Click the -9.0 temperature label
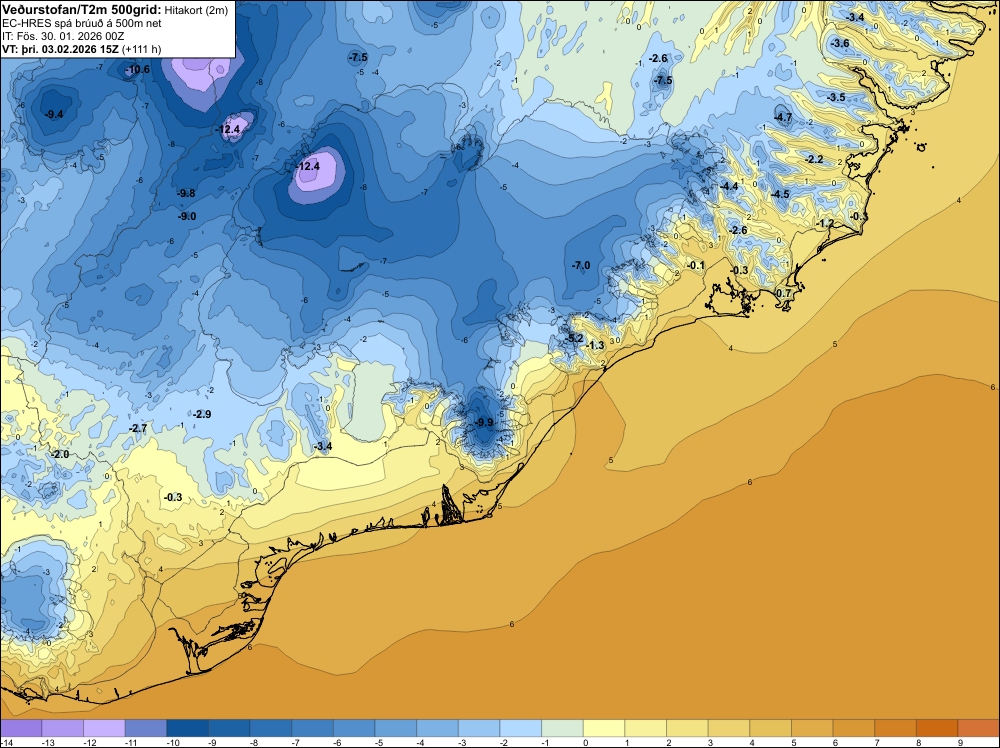 point(186,217)
